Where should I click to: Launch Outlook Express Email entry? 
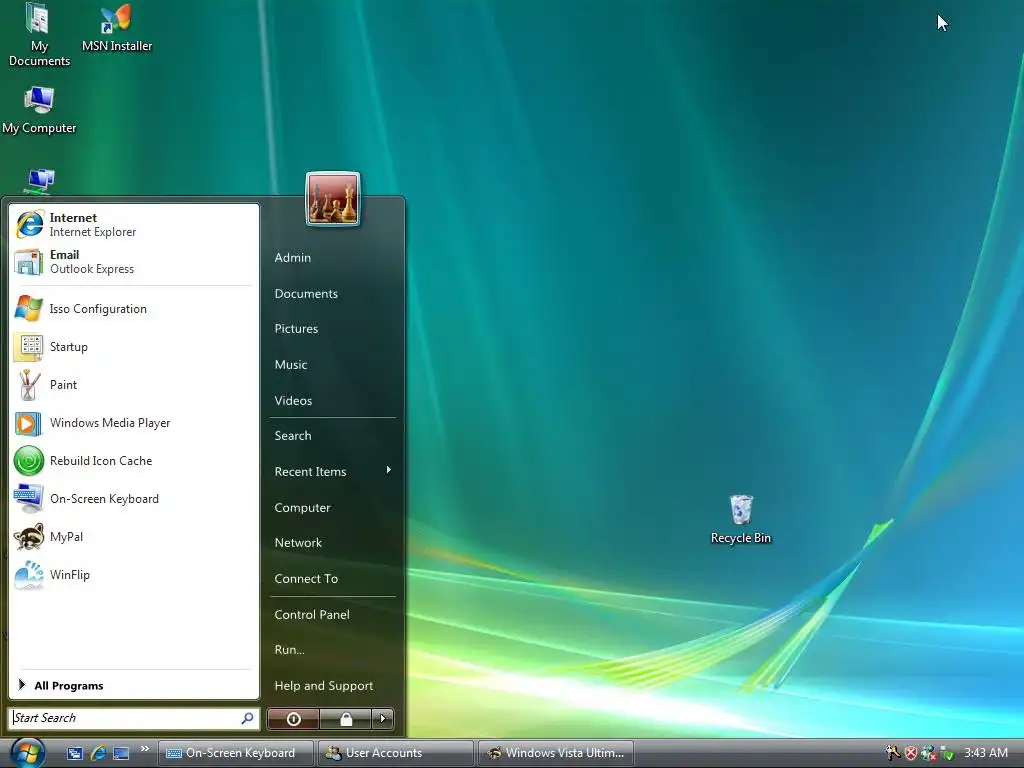(134, 262)
